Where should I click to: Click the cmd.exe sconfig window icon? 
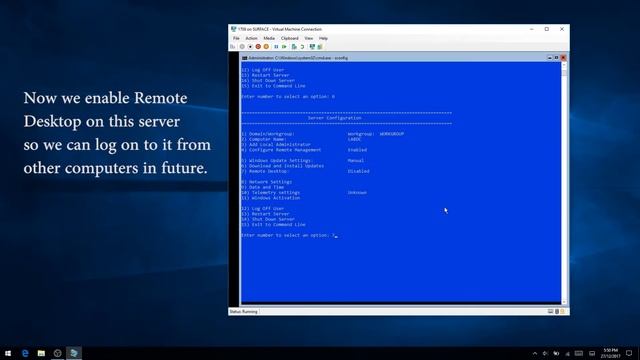245,58
